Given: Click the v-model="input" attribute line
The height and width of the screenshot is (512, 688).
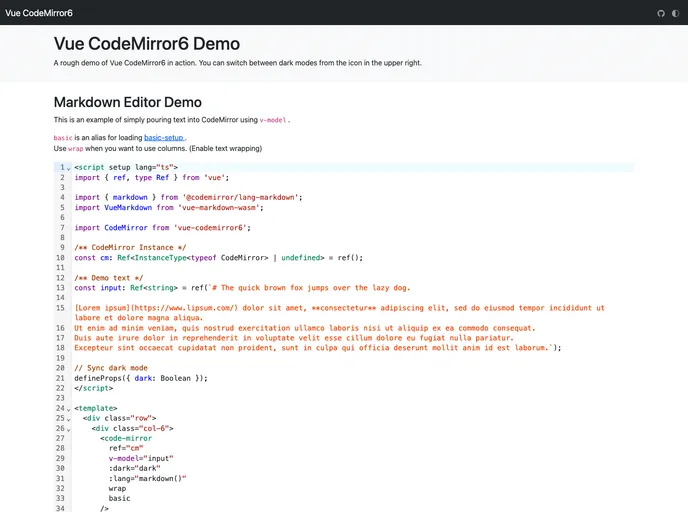Looking at the screenshot, I should 141,458.
